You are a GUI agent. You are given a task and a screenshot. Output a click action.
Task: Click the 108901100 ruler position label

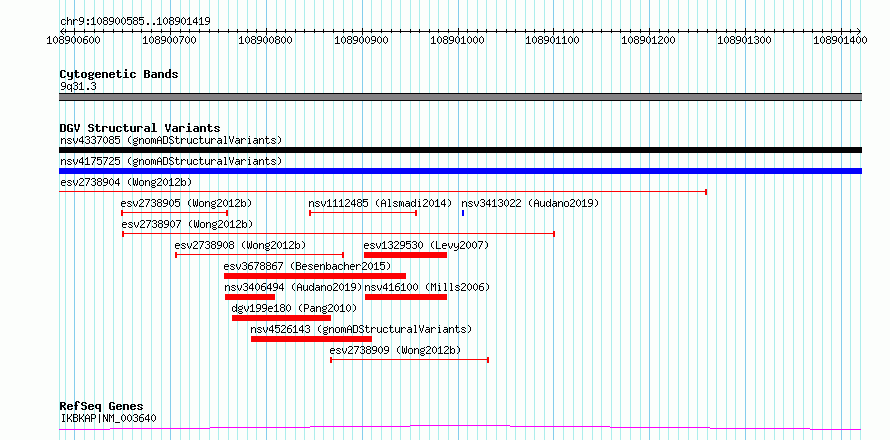coord(553,40)
